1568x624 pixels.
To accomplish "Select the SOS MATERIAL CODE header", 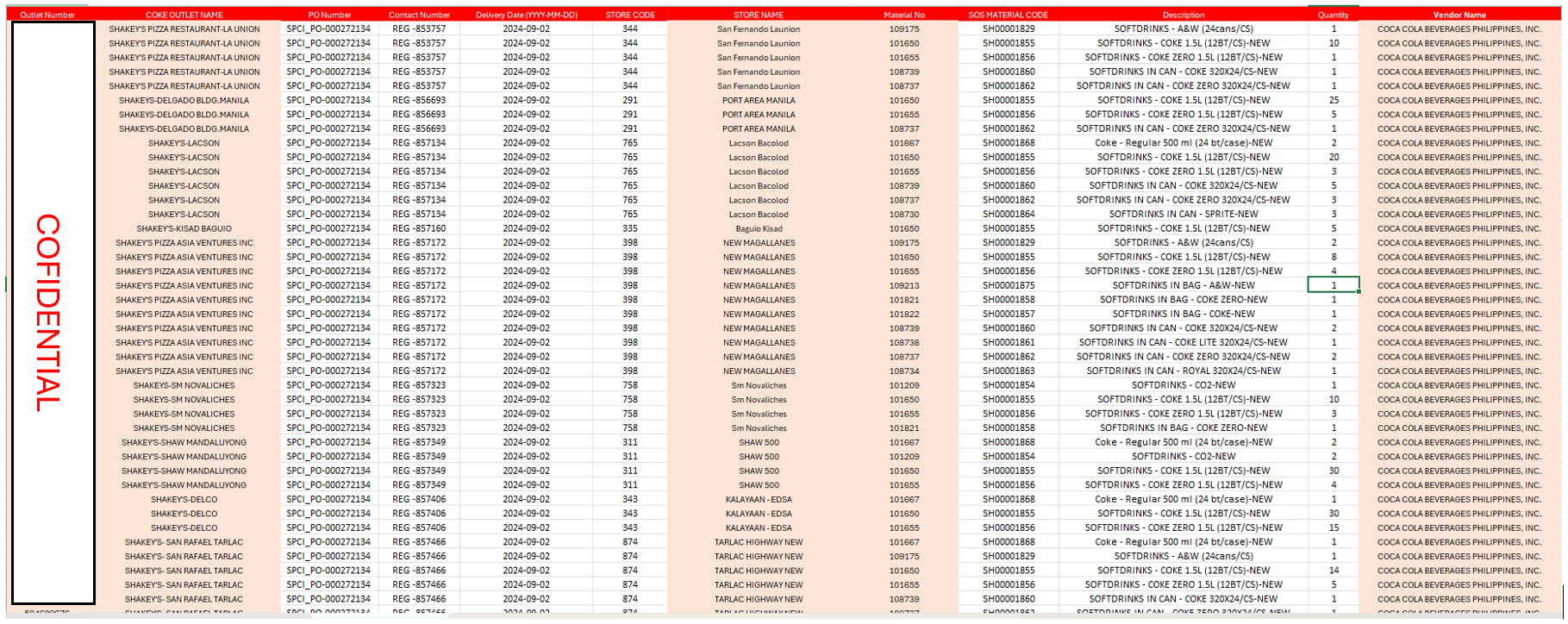I will click(x=1009, y=15).
